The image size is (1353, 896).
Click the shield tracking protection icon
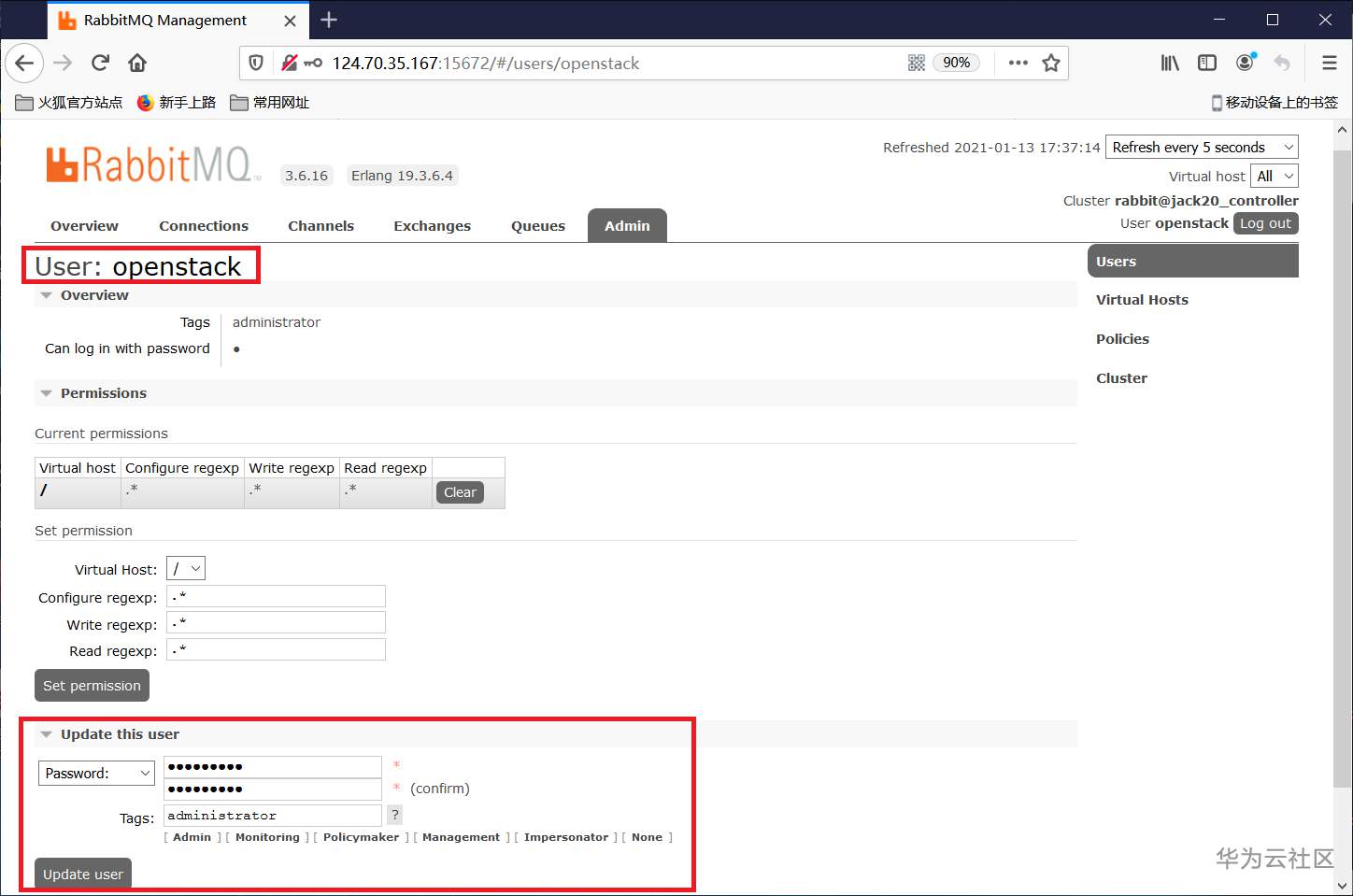(x=256, y=63)
